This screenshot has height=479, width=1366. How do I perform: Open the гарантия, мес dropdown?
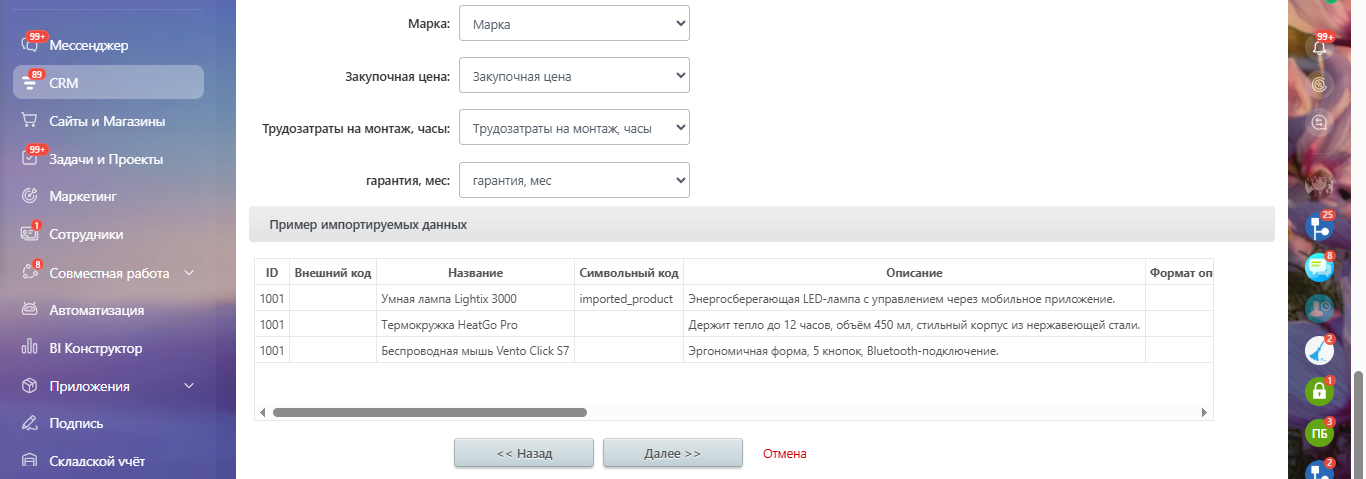point(574,180)
